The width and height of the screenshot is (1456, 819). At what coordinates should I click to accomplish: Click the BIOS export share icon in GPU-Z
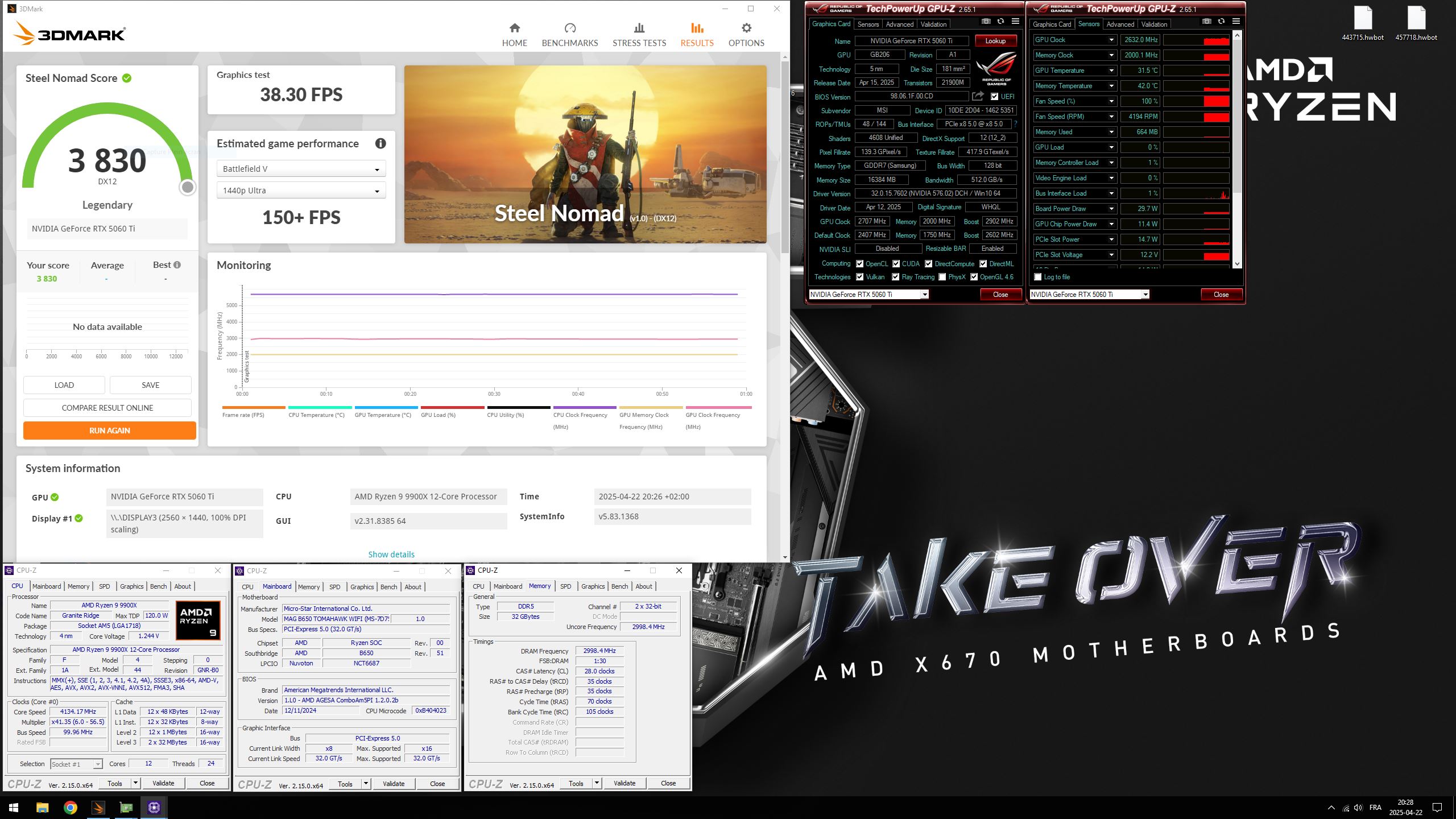click(x=978, y=96)
